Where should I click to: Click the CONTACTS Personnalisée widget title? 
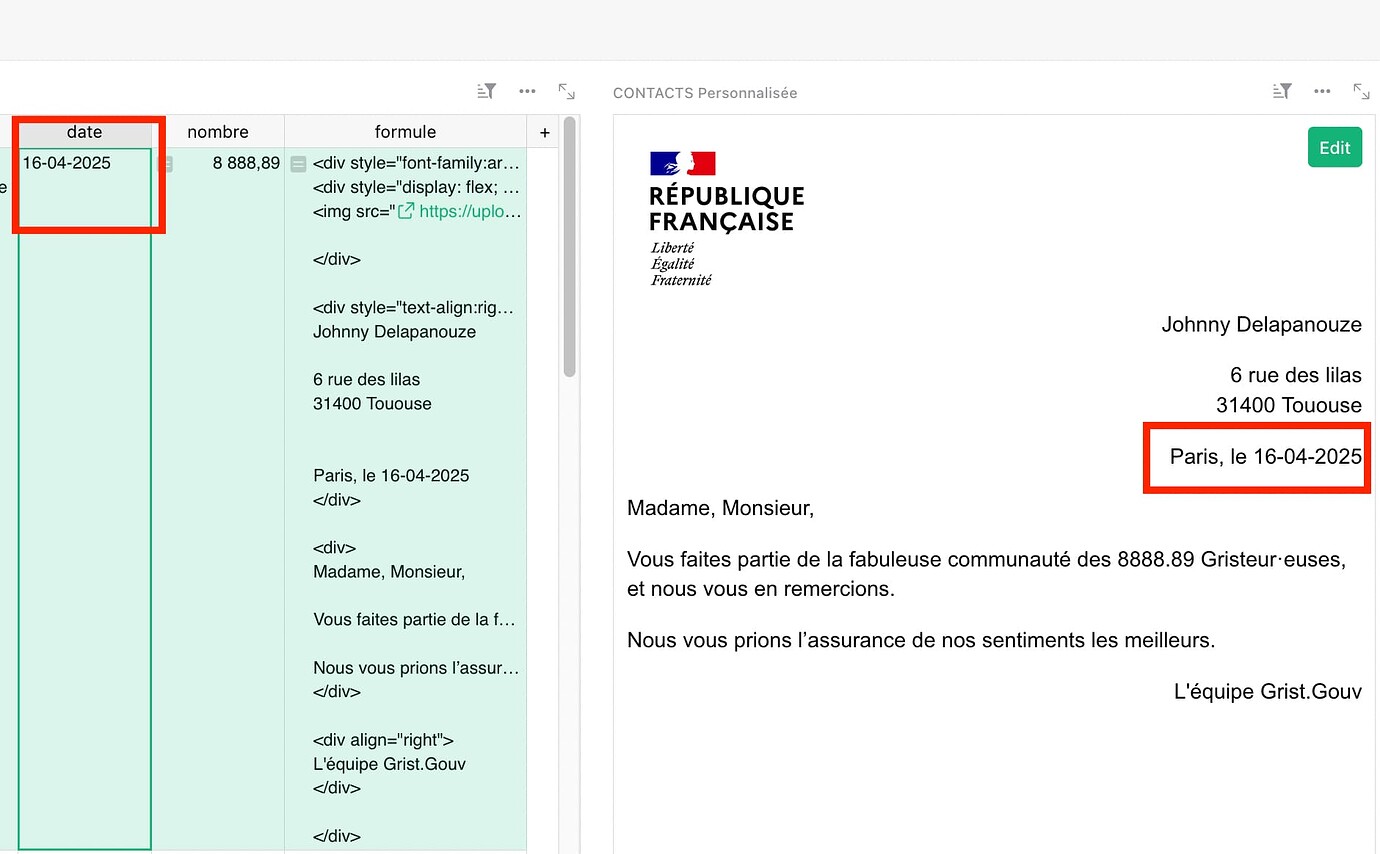(705, 93)
